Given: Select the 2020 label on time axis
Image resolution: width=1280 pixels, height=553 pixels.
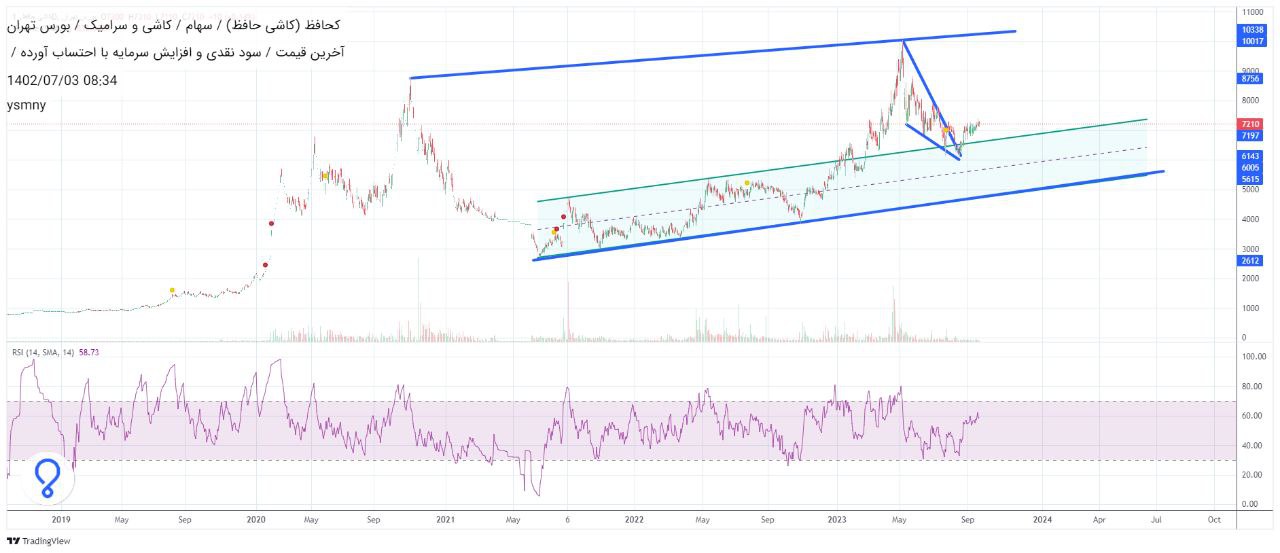Looking at the screenshot, I should pyautogui.click(x=255, y=520).
